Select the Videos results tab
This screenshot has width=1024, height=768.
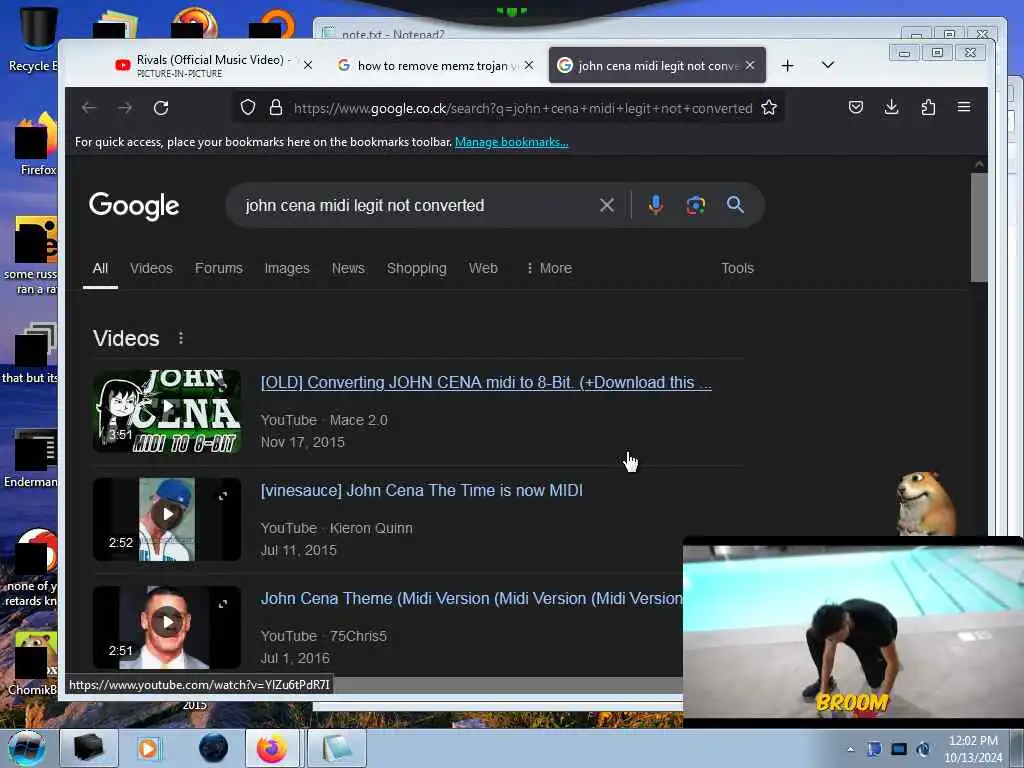[152, 268]
